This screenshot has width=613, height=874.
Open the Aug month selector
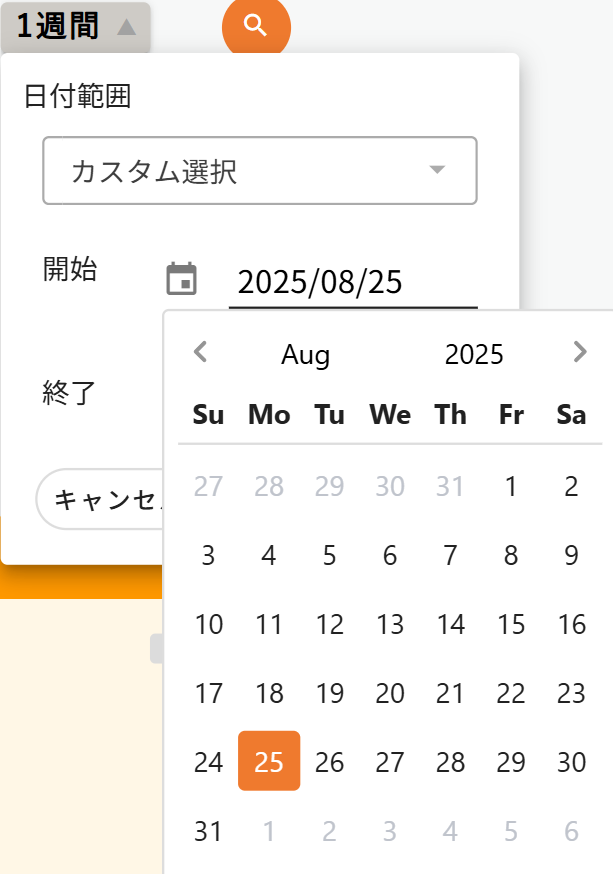click(x=306, y=354)
